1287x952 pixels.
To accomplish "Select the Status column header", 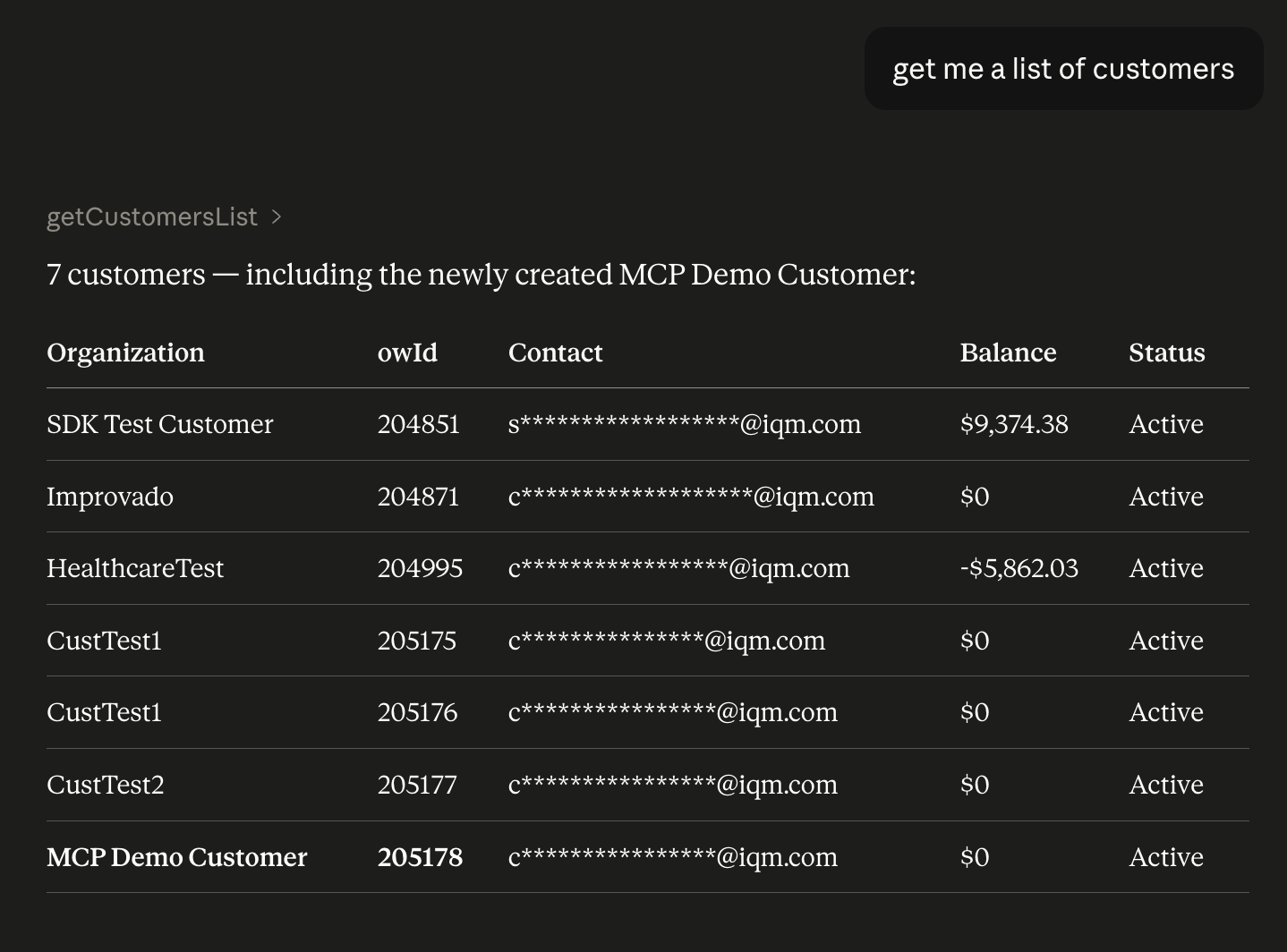I will 1166,353.
